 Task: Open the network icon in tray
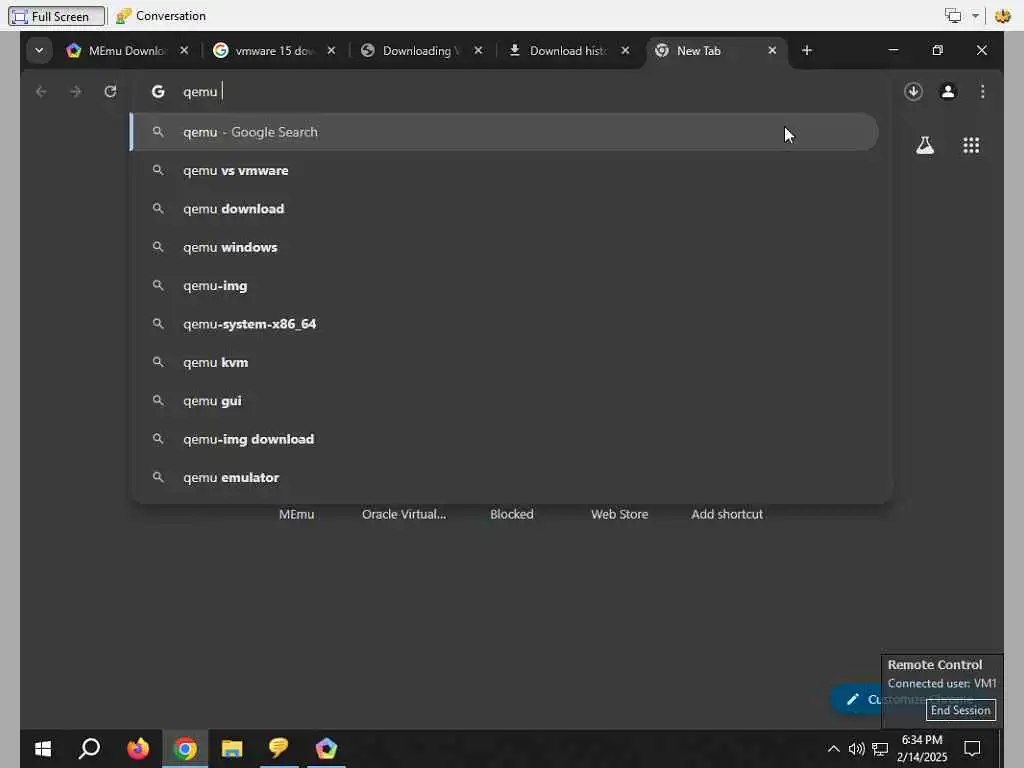(880, 748)
